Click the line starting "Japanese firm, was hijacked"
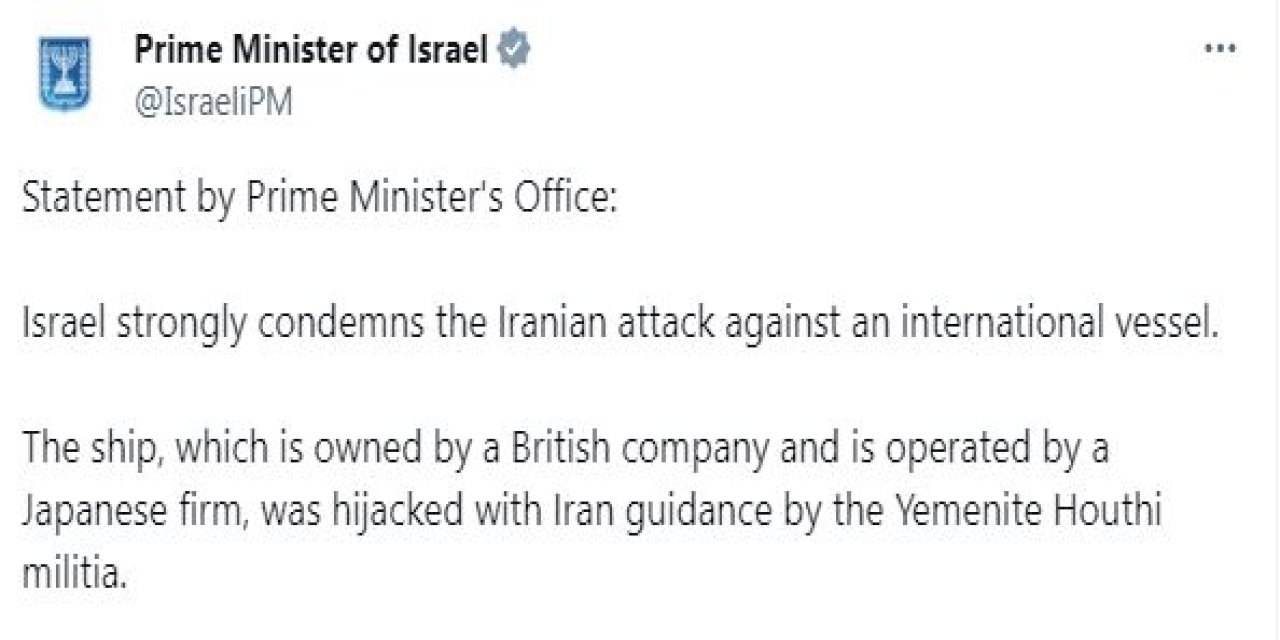This screenshot has height=640, width=1280. tap(592, 511)
